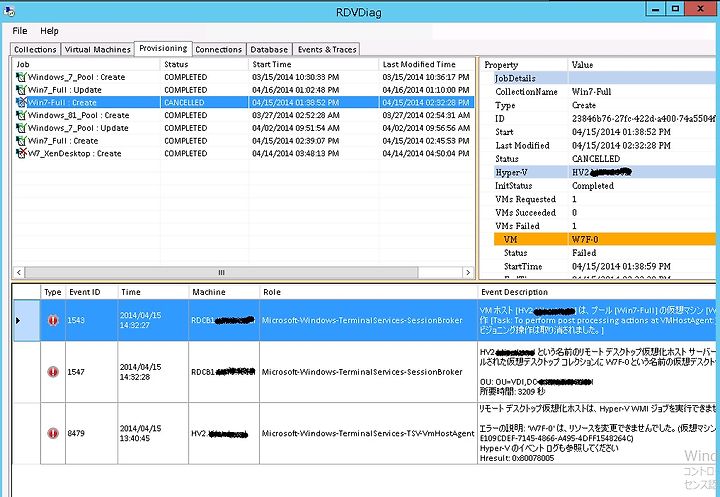
Task: Select the Windows_7_Pool : Create job row
Action: pyautogui.click(x=243, y=77)
